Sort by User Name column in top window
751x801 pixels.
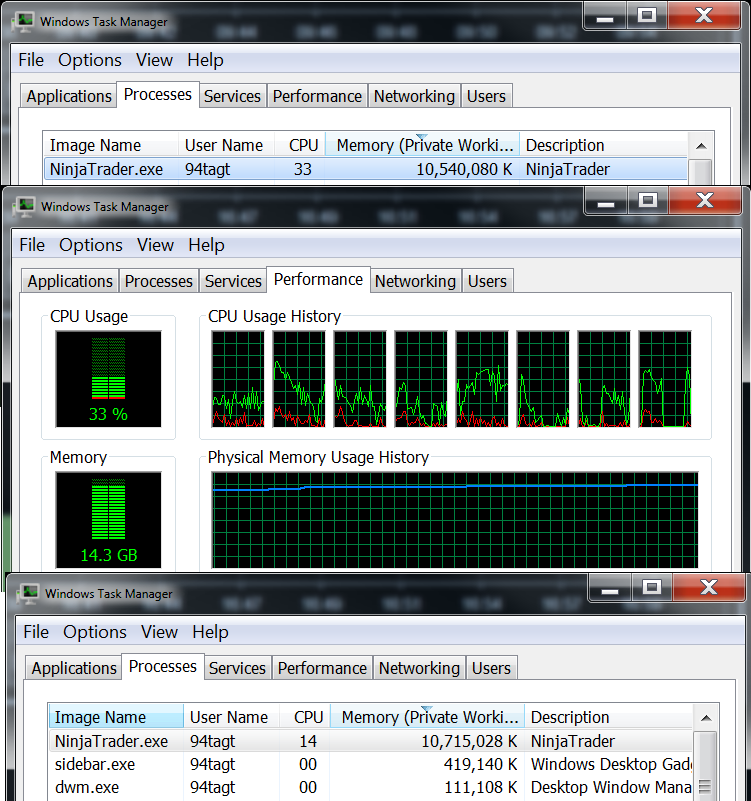[226, 145]
